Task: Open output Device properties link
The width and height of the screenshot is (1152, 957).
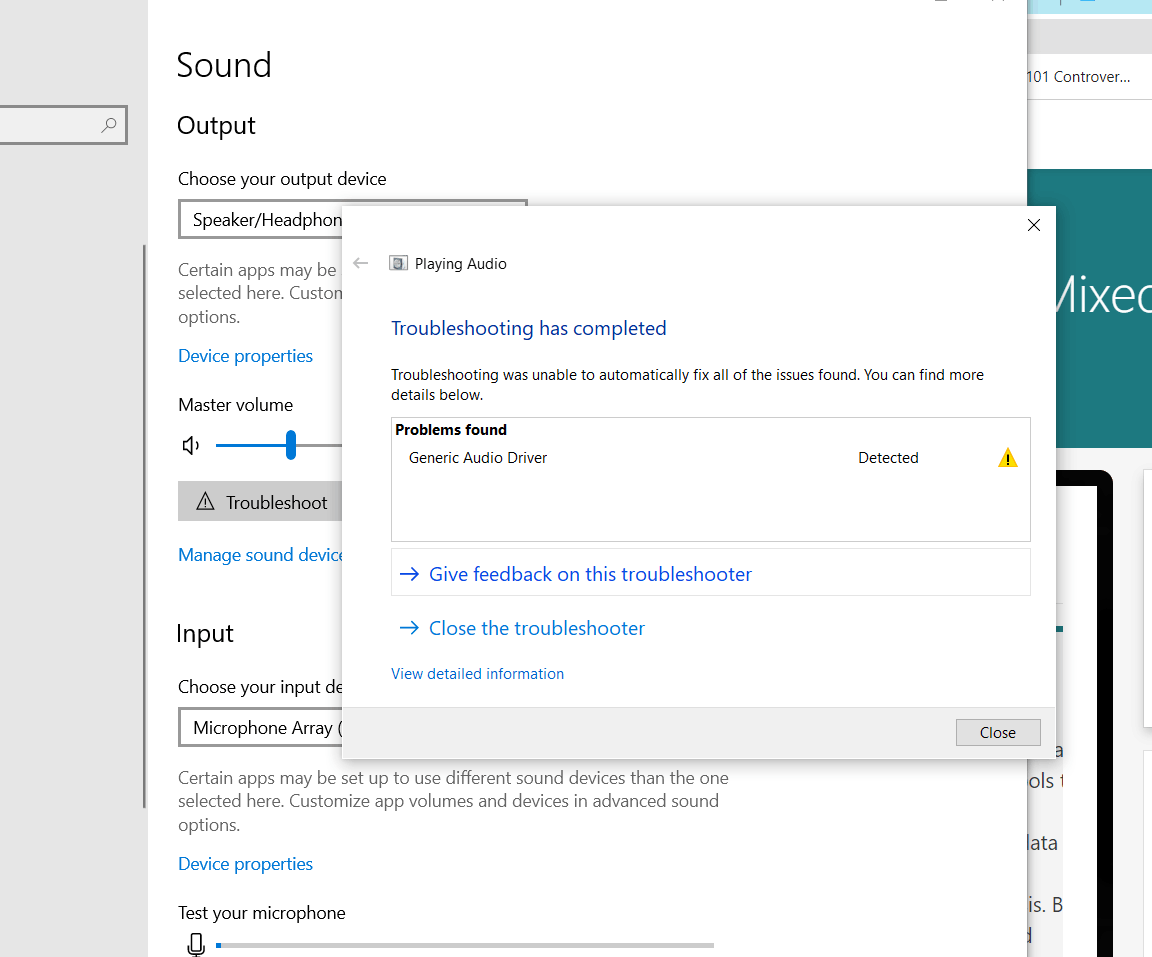Action: tap(245, 355)
